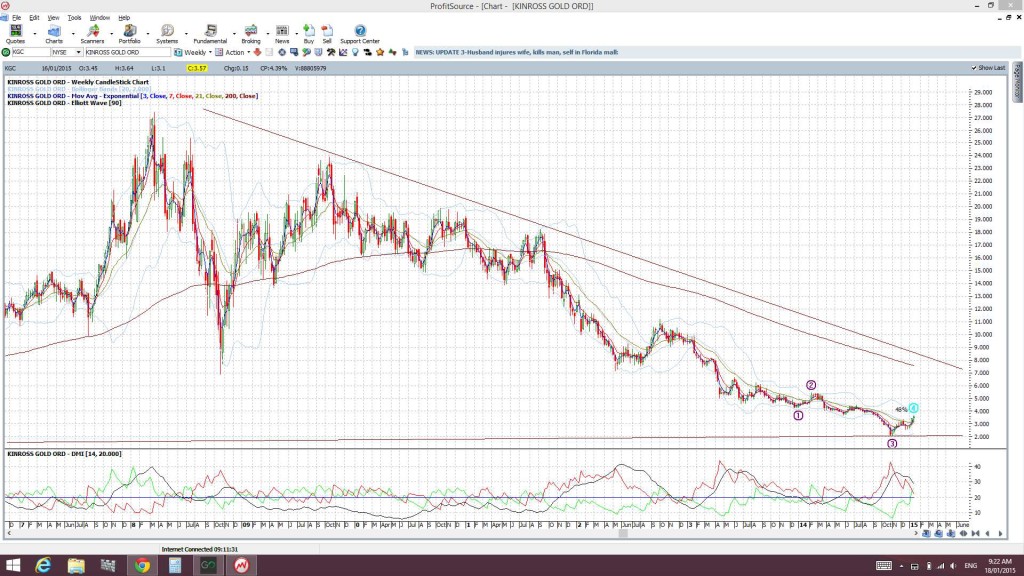Screen dimensions: 1024x576
Task: Open the News toolbar button
Action: (282, 34)
